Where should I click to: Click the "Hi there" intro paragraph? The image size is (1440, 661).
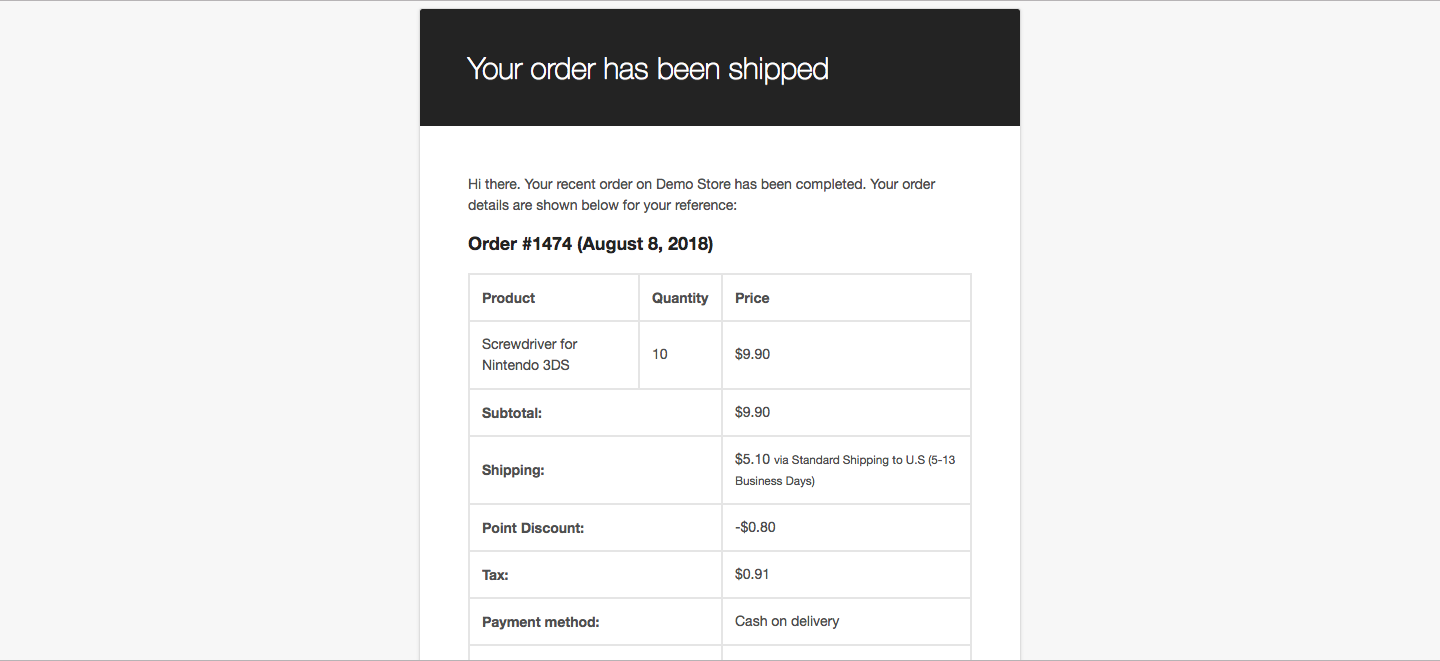pyautogui.click(x=702, y=195)
